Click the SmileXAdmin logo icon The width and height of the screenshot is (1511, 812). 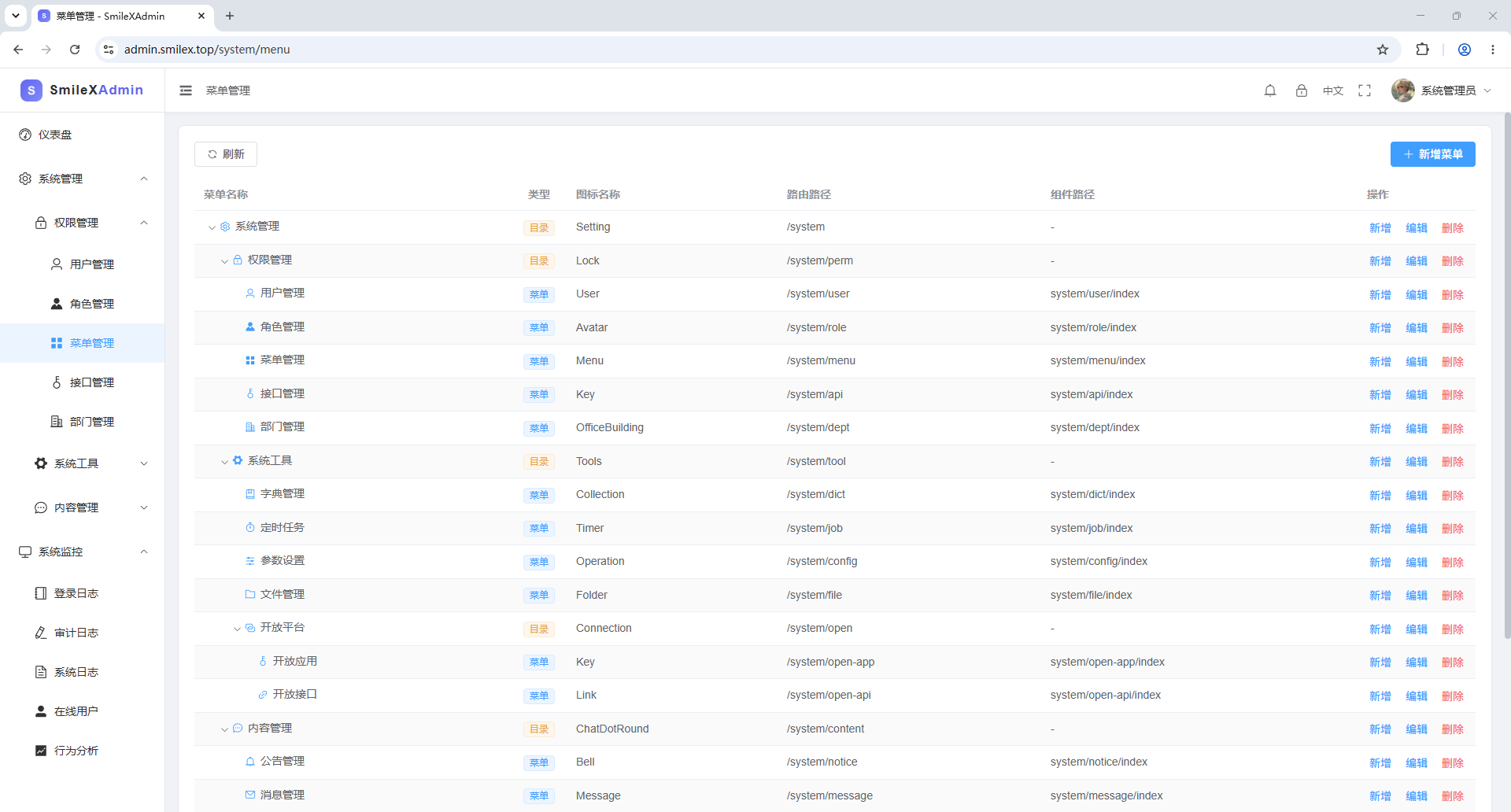[x=31, y=90]
